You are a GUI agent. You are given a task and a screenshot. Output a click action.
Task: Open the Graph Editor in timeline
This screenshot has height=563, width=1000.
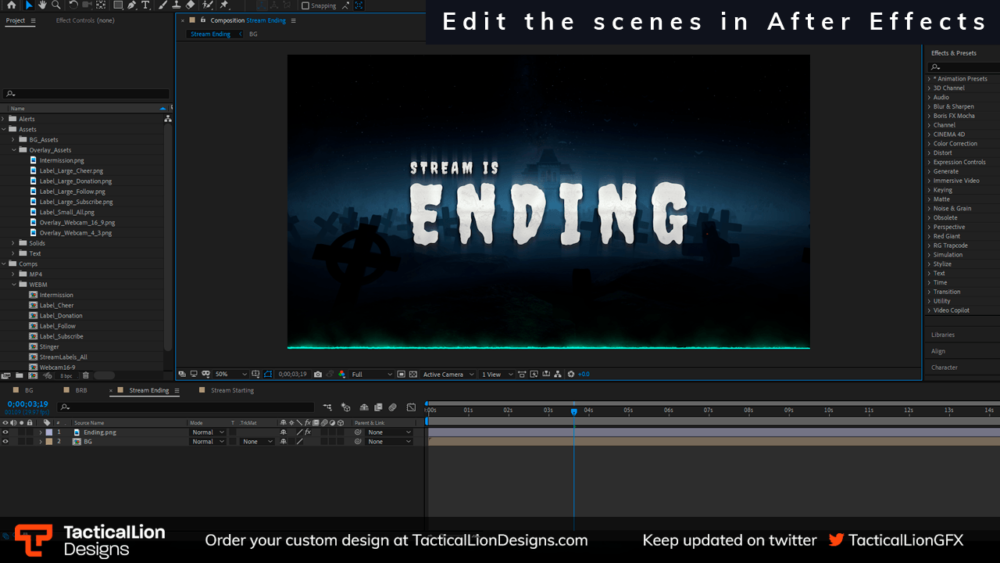coord(411,407)
